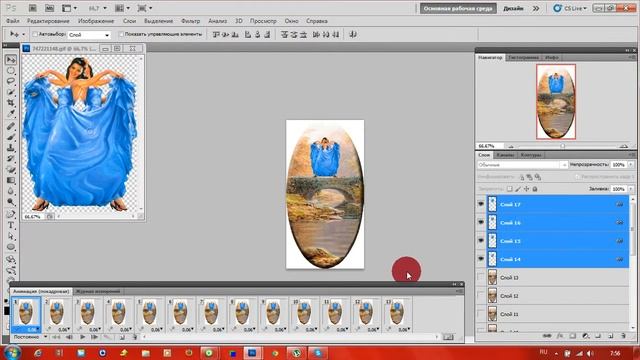Open the Редактирование menu
The image size is (640, 360).
click(48, 21)
